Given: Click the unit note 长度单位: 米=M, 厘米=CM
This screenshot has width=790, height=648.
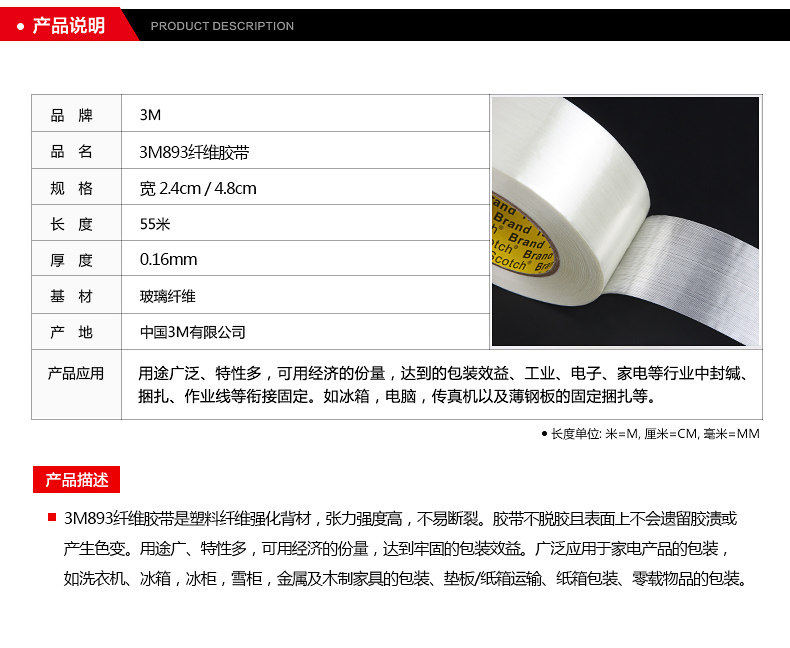Looking at the screenshot, I should pyautogui.click(x=651, y=434).
